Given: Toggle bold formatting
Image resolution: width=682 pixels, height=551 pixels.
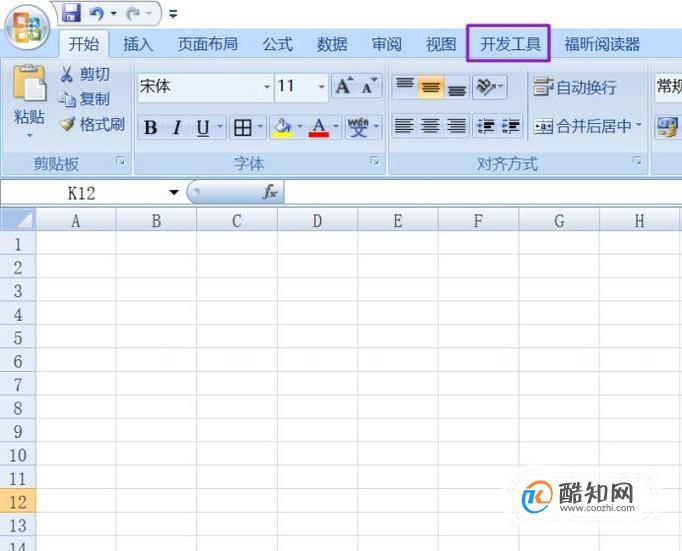Looking at the screenshot, I should tap(150, 128).
